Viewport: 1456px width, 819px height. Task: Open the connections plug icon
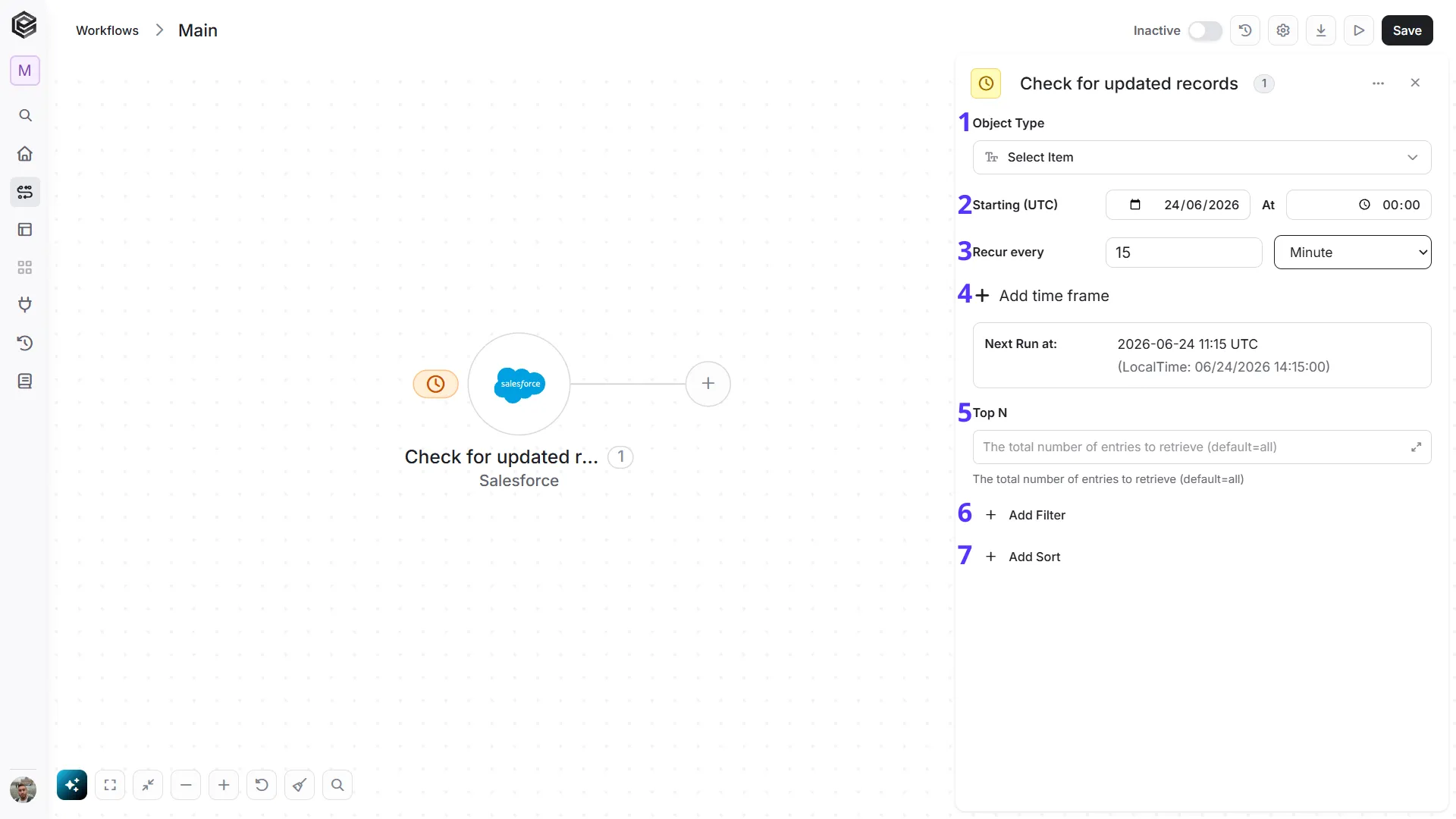(x=25, y=305)
